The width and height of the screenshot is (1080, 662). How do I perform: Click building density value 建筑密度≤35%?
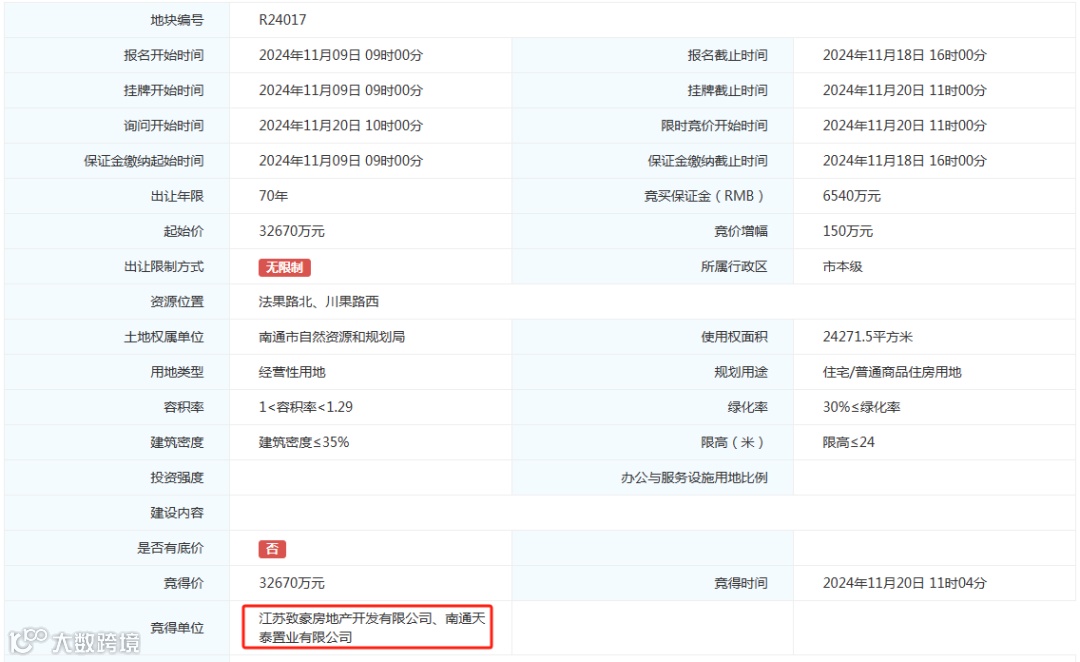pyautogui.click(x=304, y=442)
